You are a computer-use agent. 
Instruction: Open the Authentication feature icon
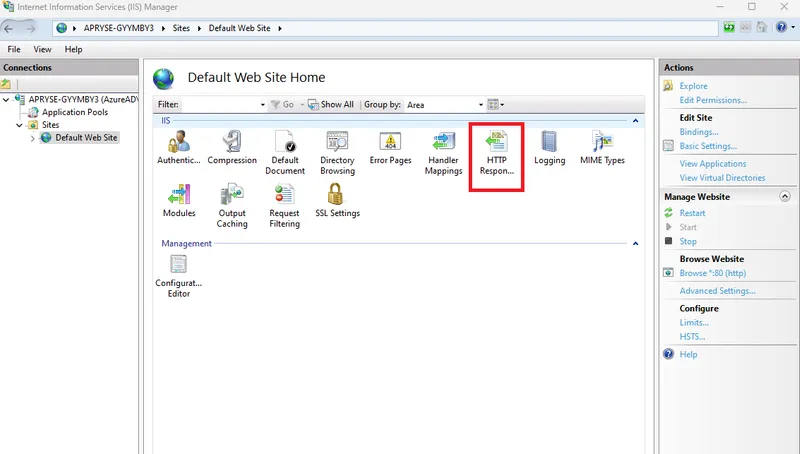pos(179,147)
